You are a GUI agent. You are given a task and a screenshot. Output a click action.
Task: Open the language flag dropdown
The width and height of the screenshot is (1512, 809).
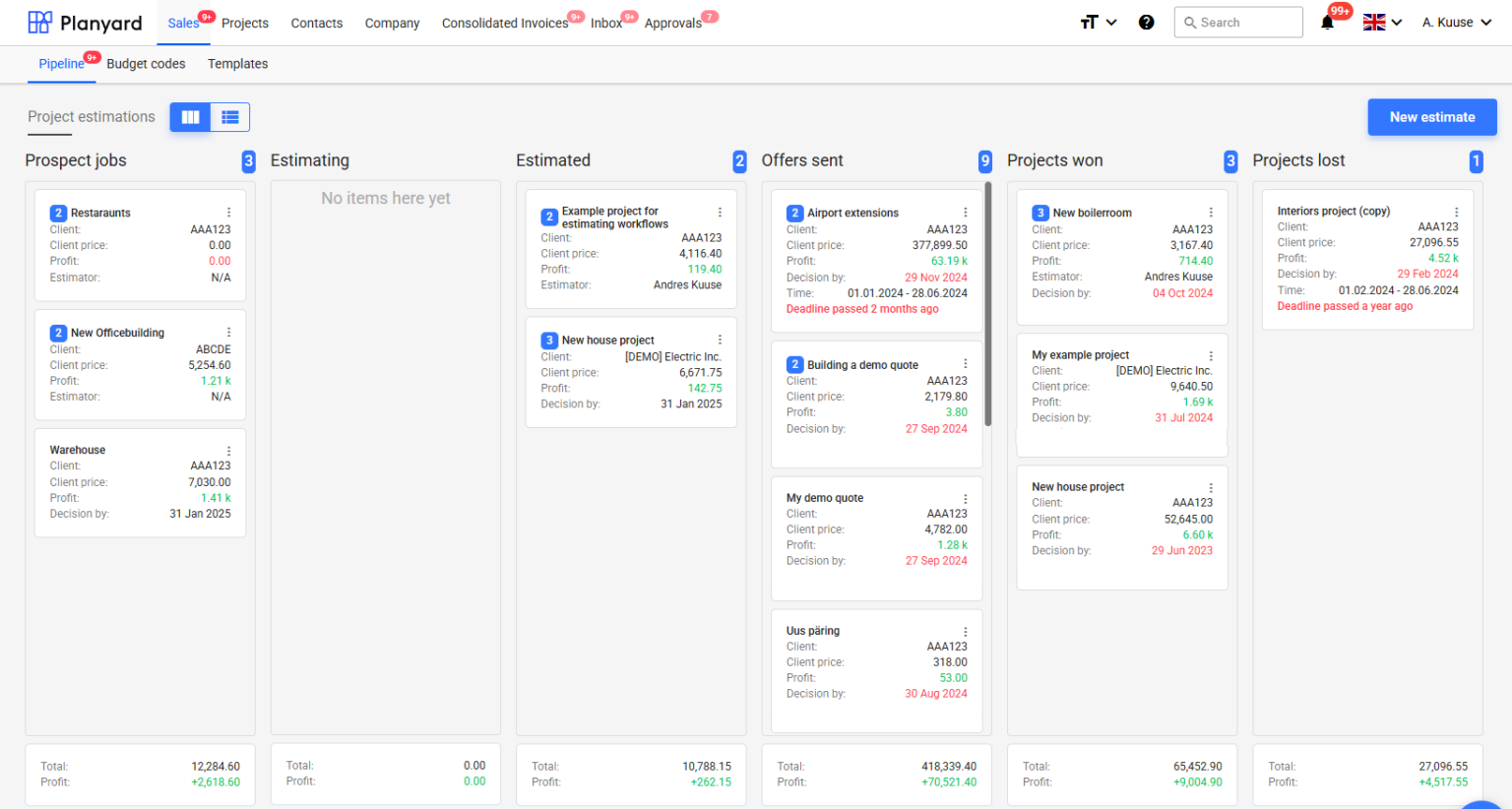[1382, 23]
